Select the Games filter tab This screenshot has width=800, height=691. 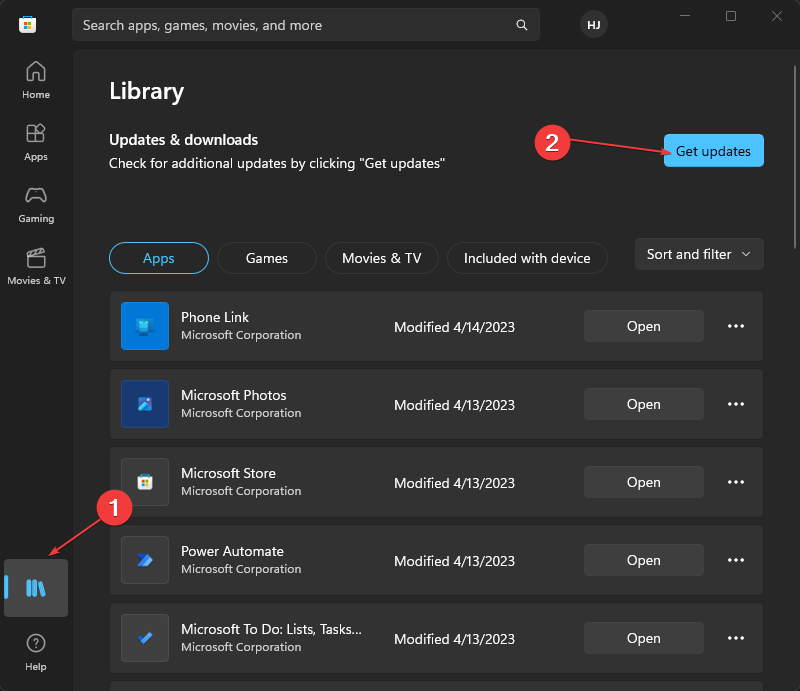coord(267,258)
